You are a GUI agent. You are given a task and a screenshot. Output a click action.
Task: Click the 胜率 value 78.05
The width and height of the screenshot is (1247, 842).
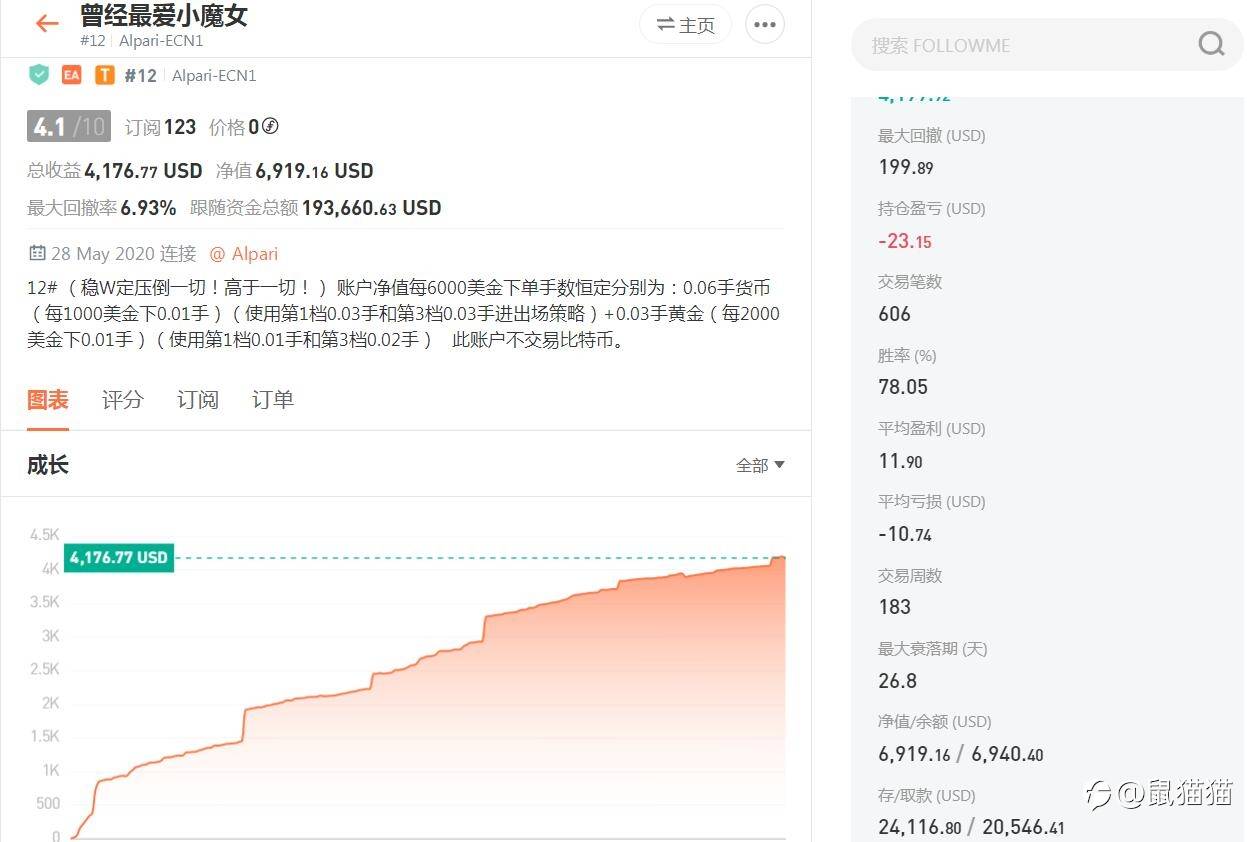tap(903, 387)
